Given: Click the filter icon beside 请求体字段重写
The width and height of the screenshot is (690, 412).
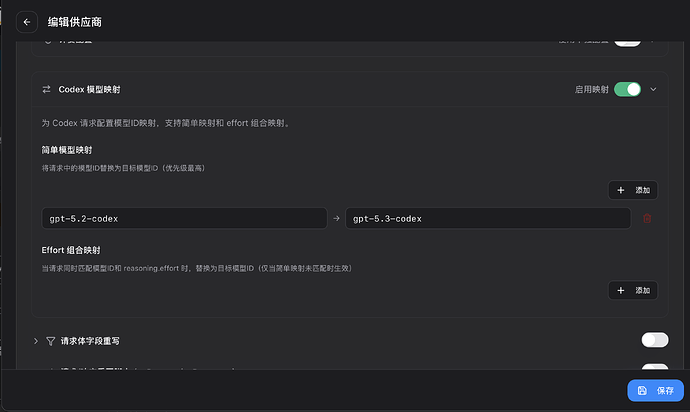Looking at the screenshot, I should click(x=51, y=341).
